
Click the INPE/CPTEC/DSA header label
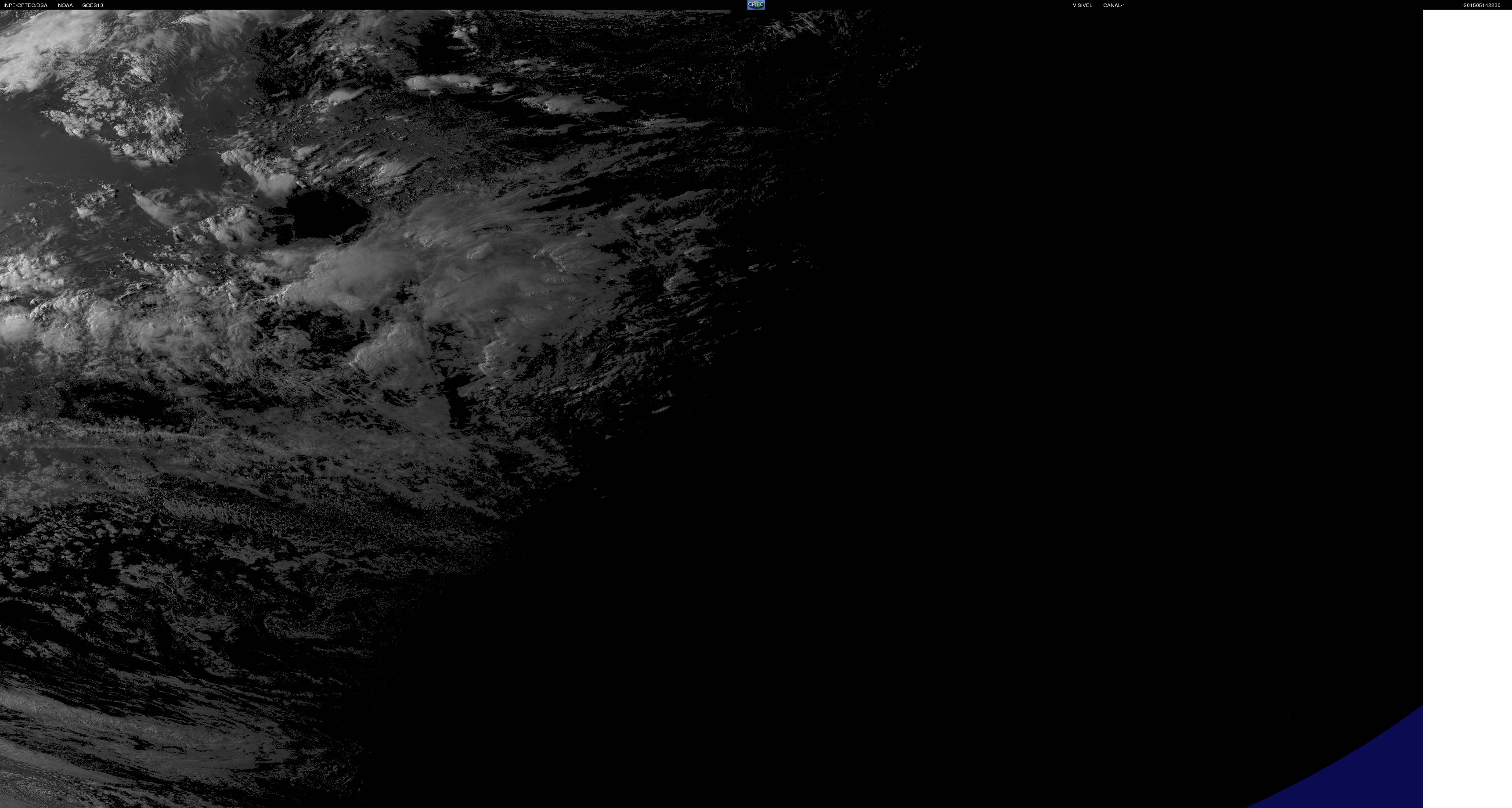tap(25, 5)
